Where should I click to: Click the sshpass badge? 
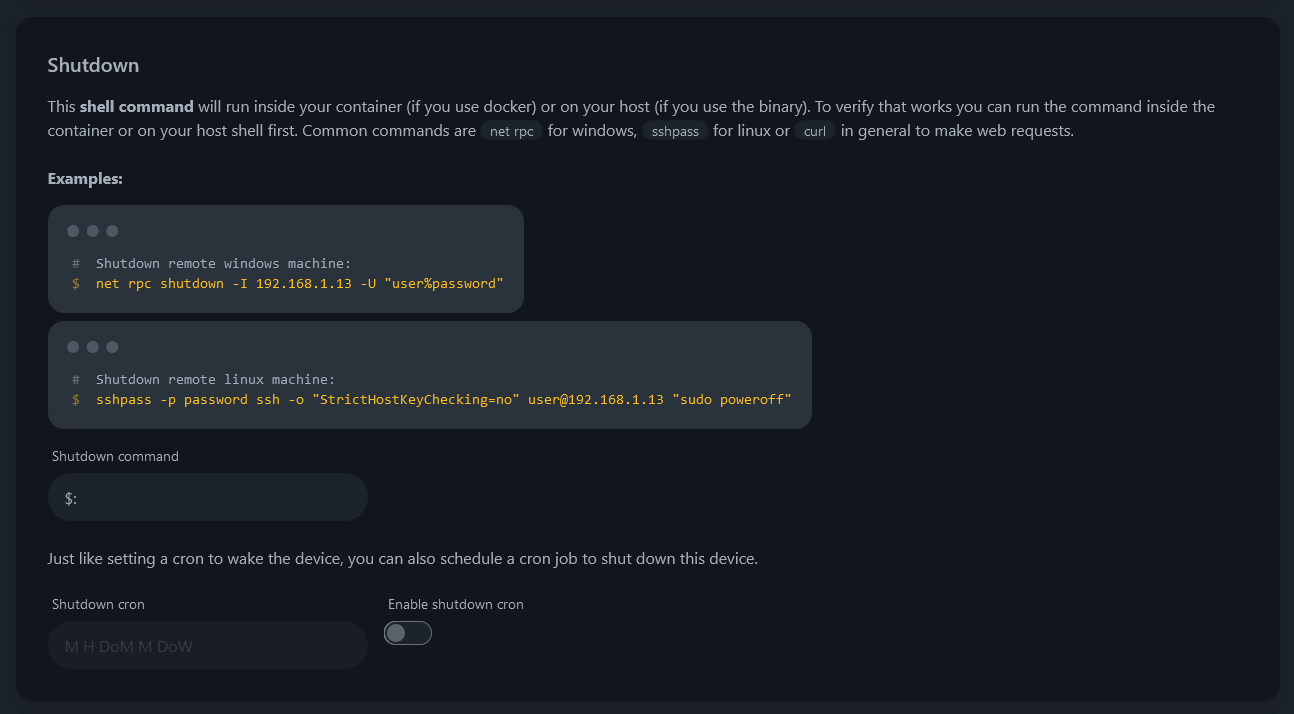pyautogui.click(x=675, y=130)
